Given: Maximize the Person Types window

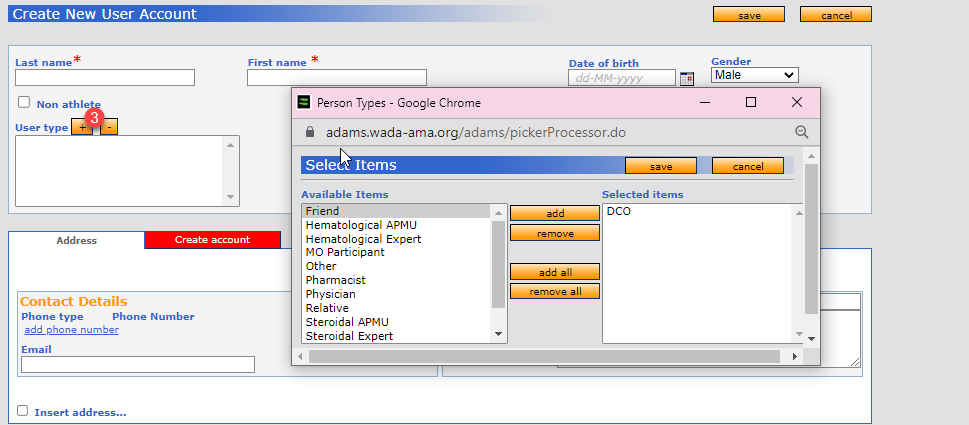Looking at the screenshot, I should (751, 103).
